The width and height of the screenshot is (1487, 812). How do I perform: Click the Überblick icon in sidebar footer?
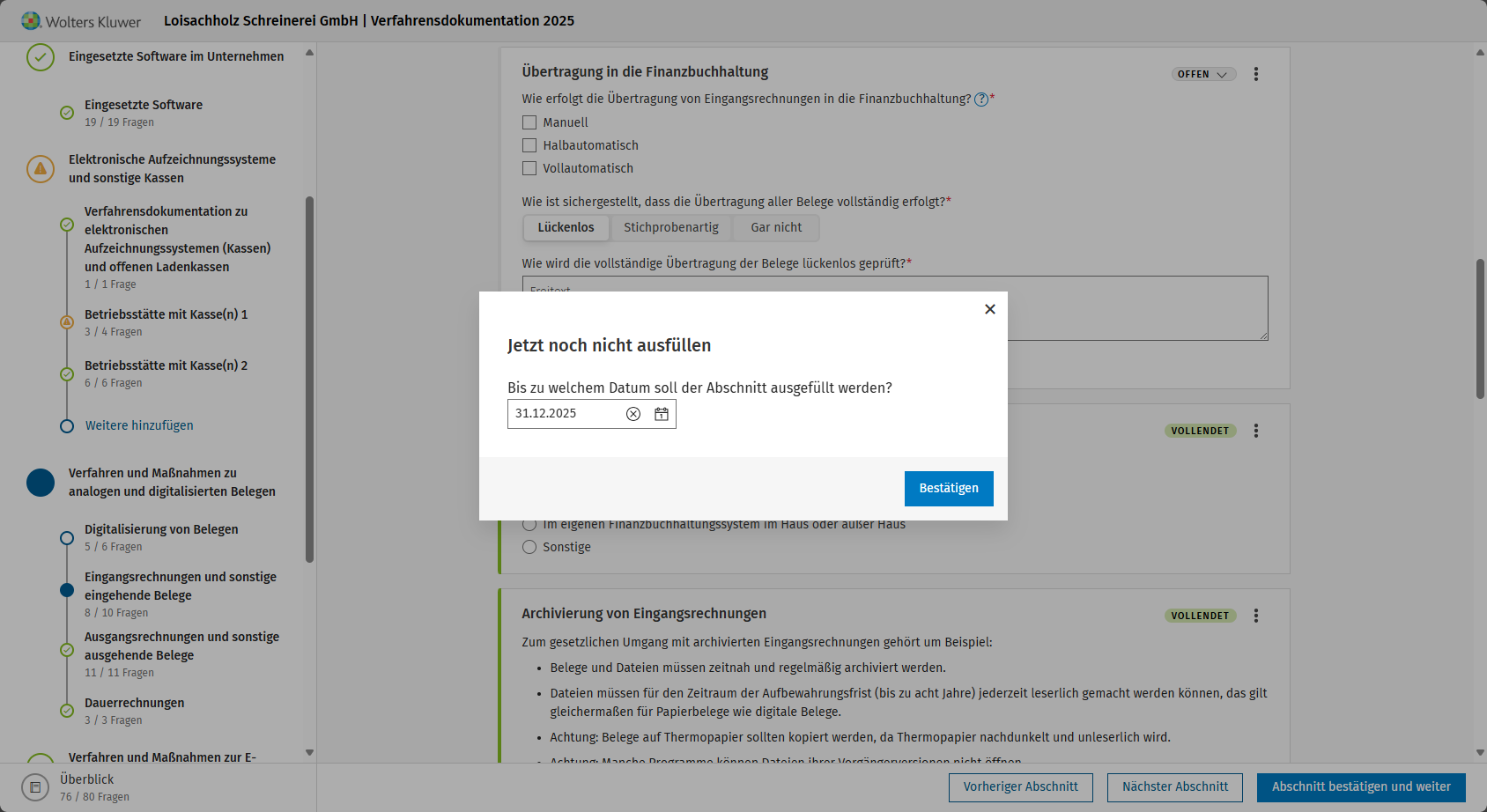tap(35, 787)
